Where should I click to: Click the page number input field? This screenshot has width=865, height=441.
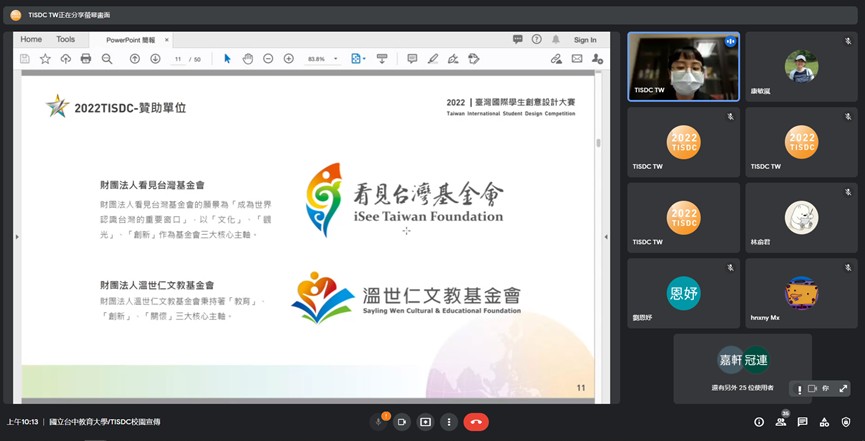click(x=178, y=59)
